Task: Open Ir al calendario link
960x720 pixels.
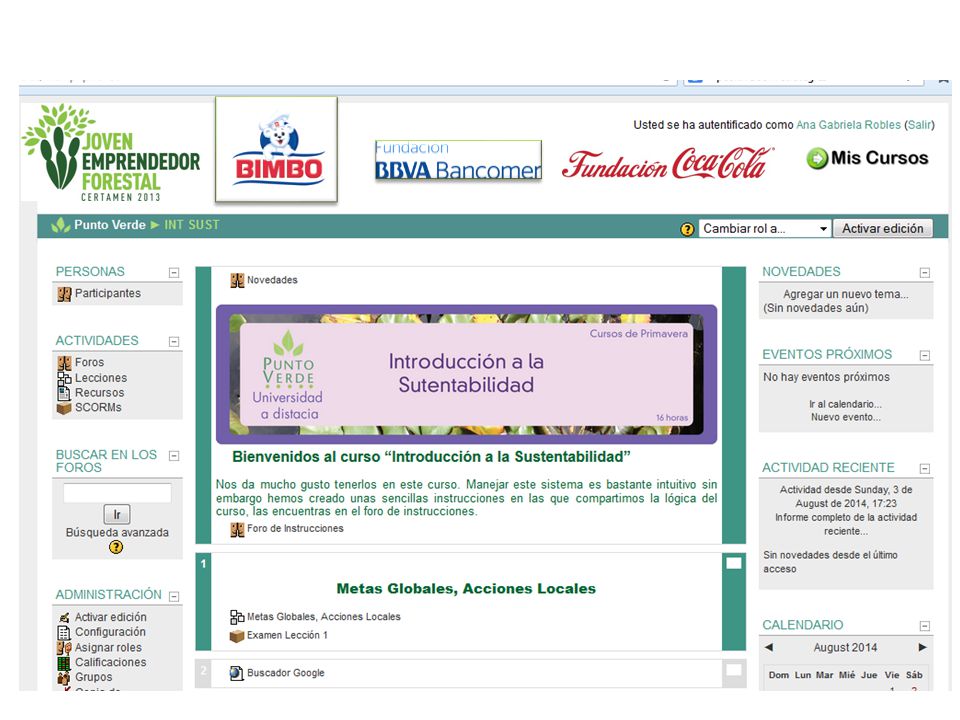Action: 846,404
